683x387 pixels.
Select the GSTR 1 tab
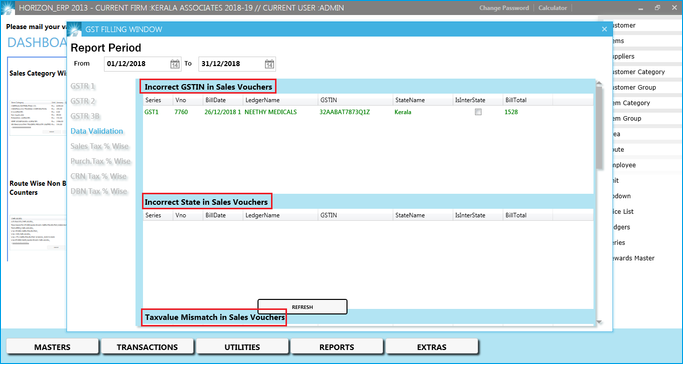(83, 86)
